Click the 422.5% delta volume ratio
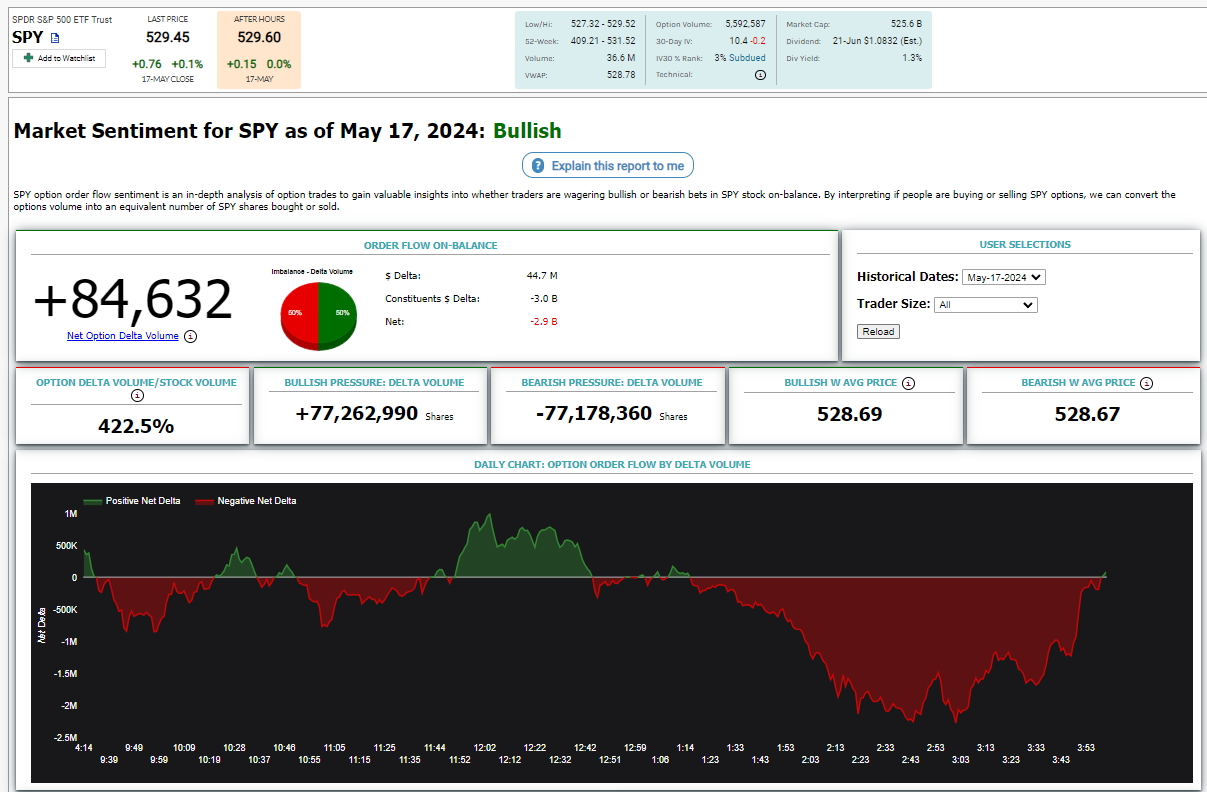1207x792 pixels. [x=136, y=426]
